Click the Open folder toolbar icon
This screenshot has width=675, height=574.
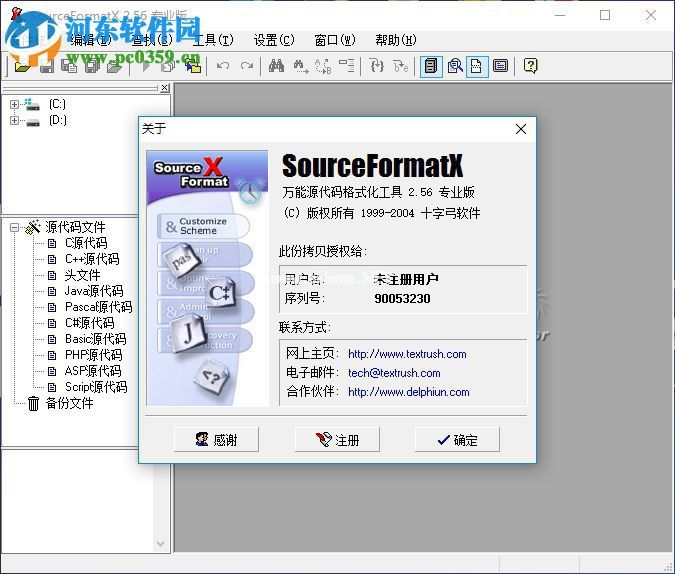(22, 66)
